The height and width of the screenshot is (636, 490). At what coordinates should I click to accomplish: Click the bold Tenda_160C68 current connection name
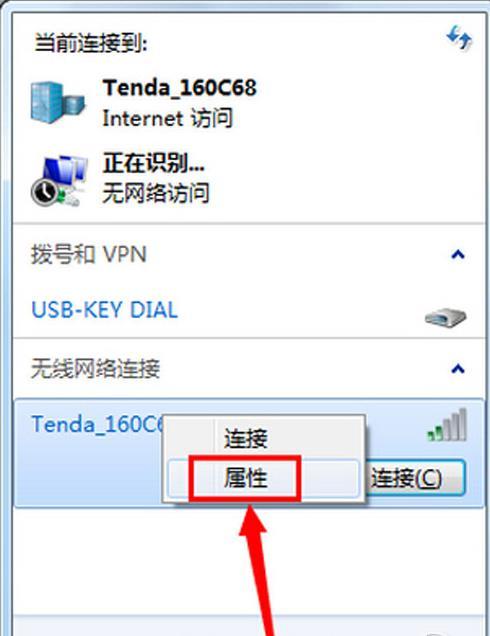tap(180, 87)
